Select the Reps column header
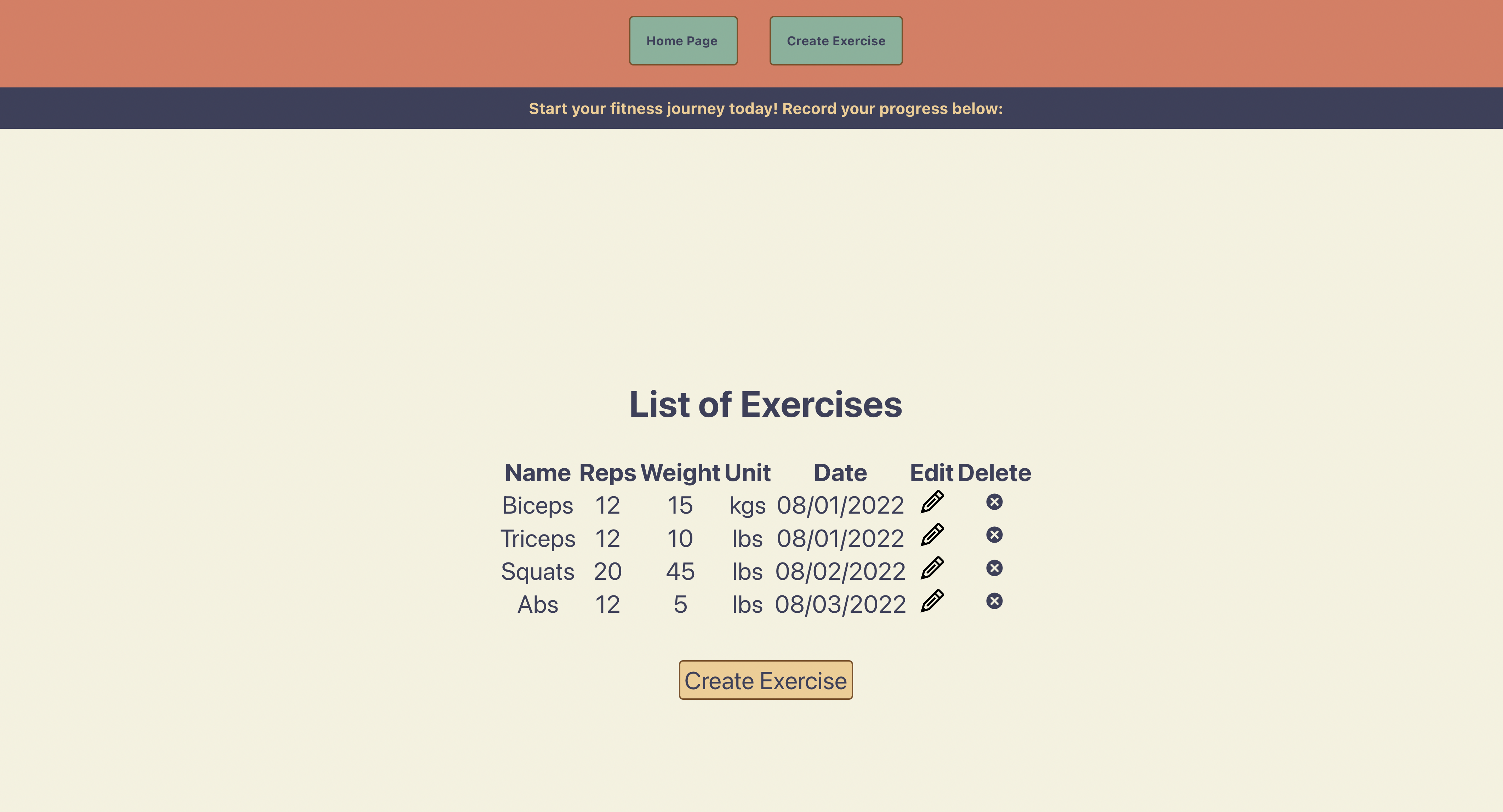 [607, 473]
